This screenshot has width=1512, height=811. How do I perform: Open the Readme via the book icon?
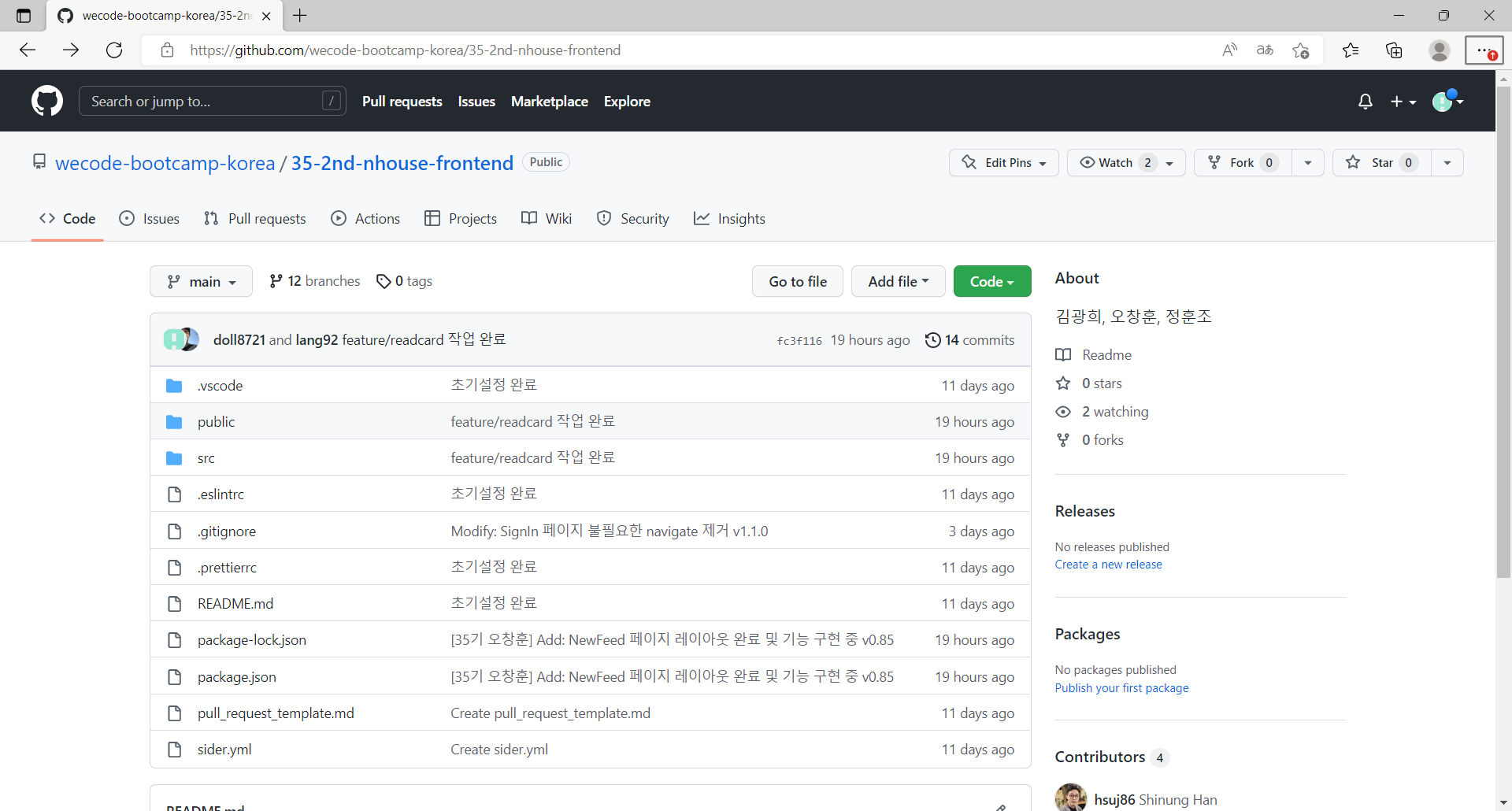tap(1063, 354)
